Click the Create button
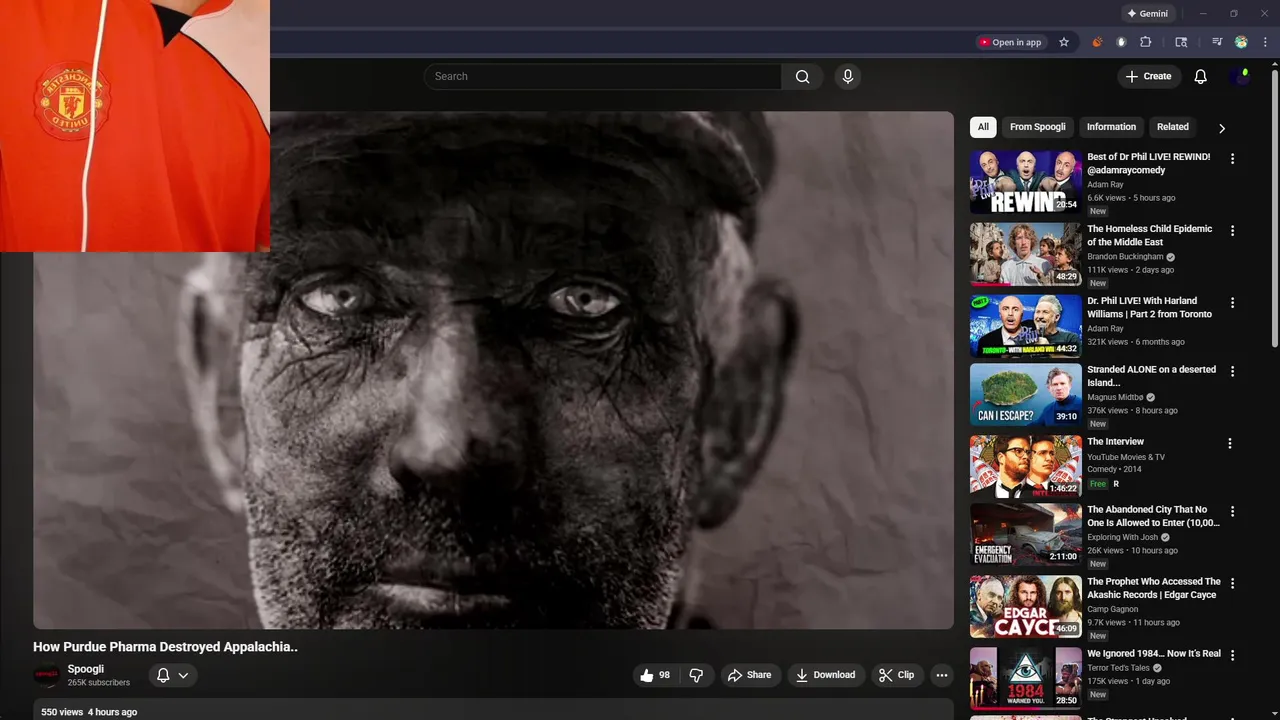Image resolution: width=1280 pixels, height=720 pixels. [x=1148, y=77]
